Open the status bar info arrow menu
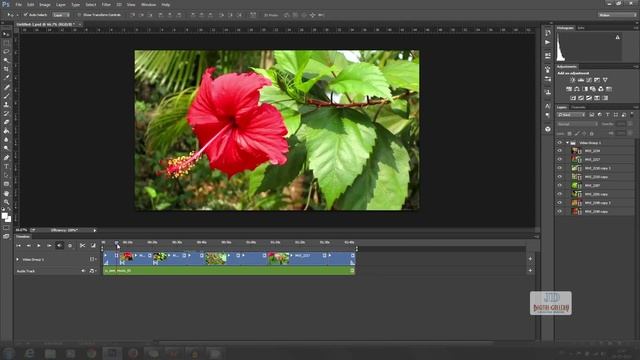Screen dimensions: 640x360 pos(95,230)
